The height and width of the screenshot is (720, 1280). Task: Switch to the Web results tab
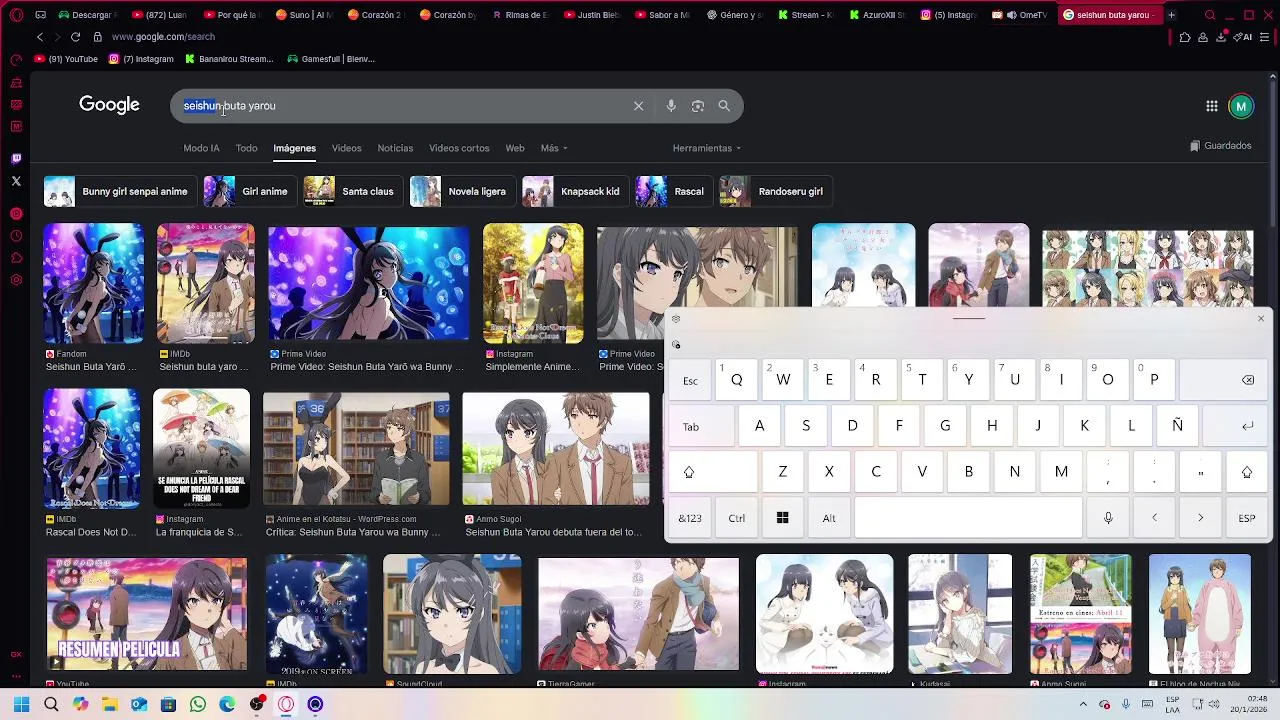[515, 148]
